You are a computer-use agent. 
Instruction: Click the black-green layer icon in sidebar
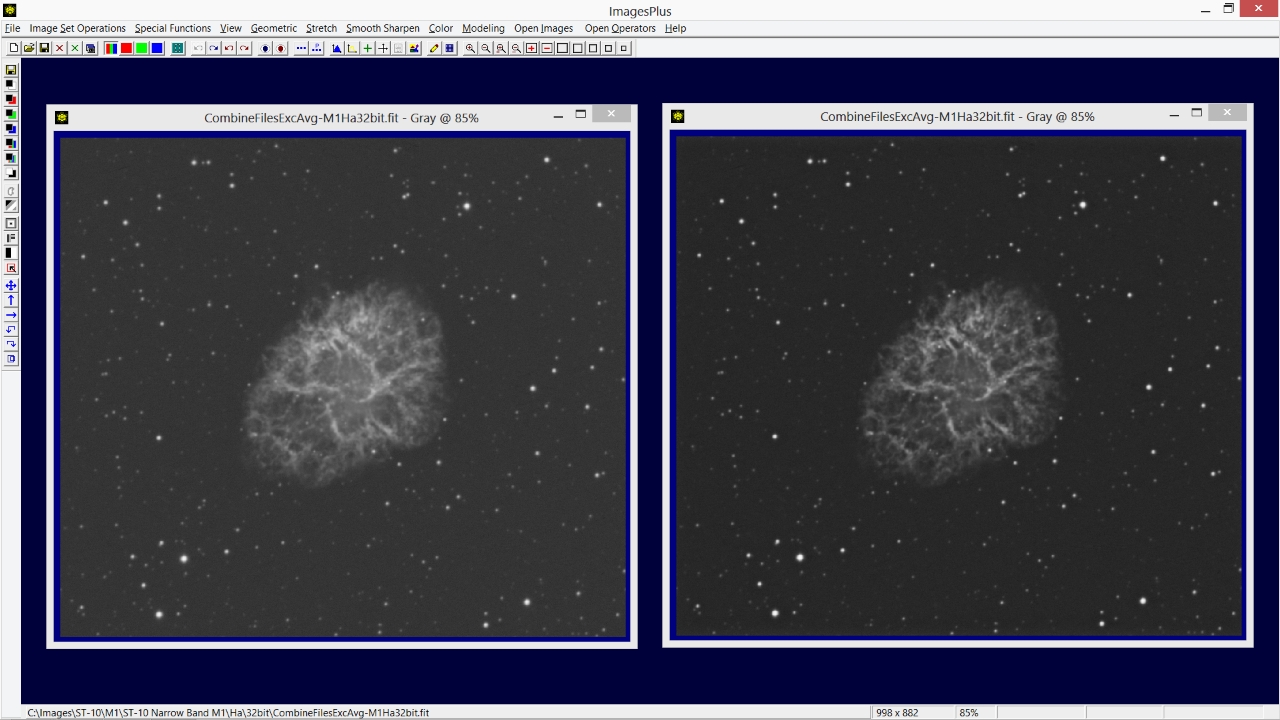point(11,114)
